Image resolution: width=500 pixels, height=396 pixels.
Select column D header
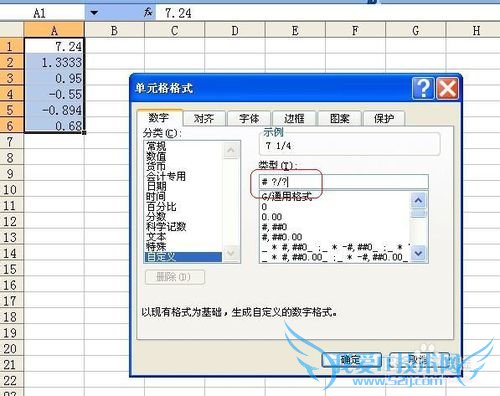pyautogui.click(x=235, y=30)
